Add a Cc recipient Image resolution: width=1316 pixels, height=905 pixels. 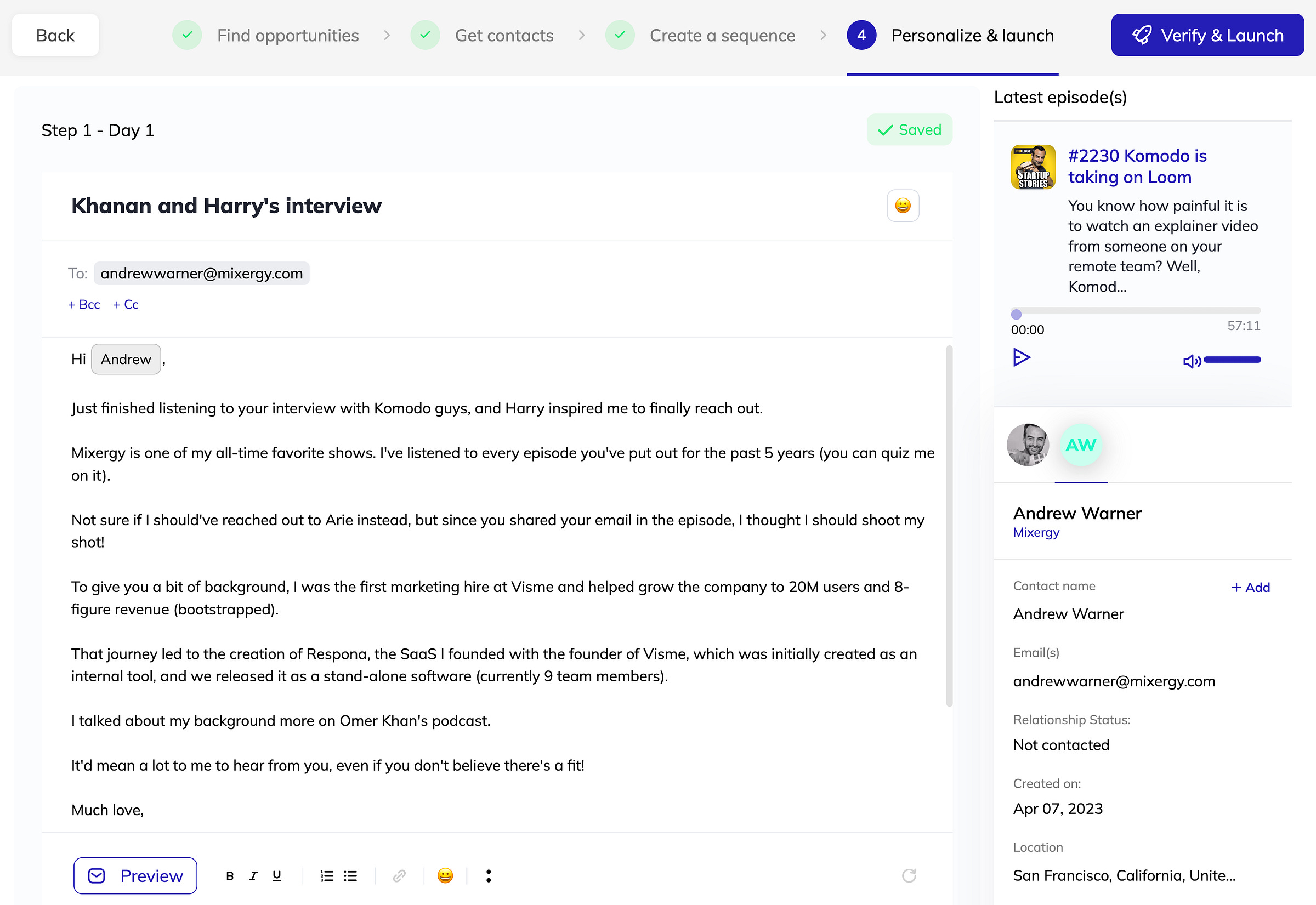(126, 305)
